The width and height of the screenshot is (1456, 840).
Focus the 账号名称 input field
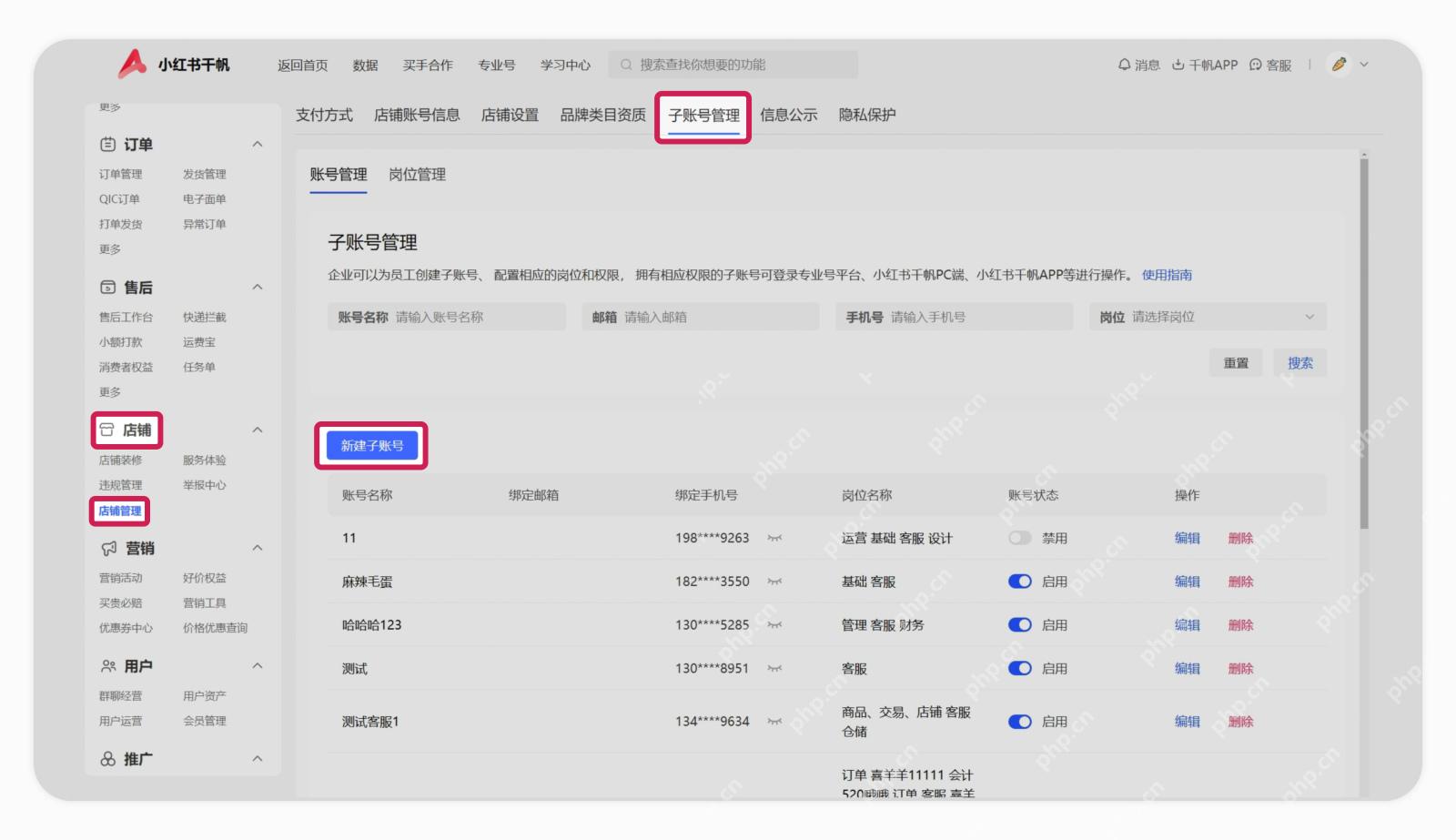pyautogui.click(x=447, y=317)
